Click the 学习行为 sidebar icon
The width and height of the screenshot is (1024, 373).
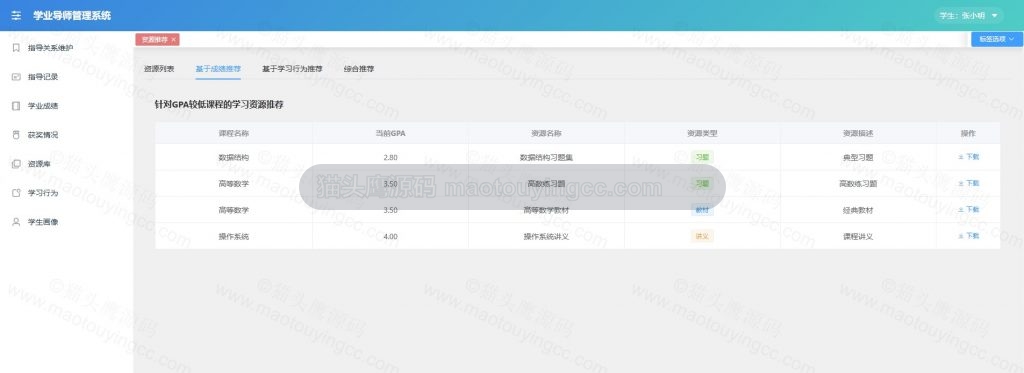16,193
